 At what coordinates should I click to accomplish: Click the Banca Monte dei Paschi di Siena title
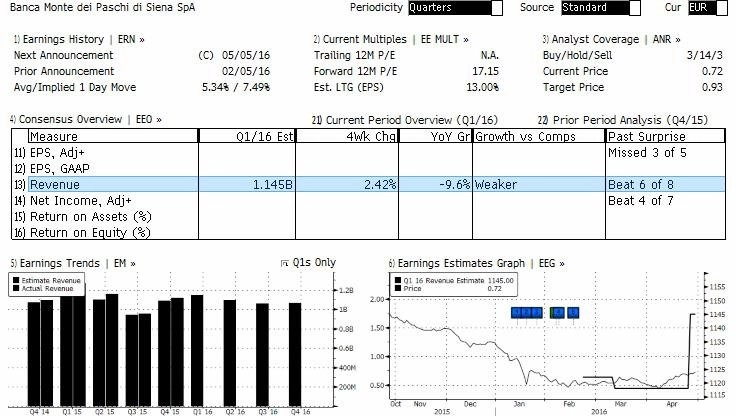tap(102, 8)
